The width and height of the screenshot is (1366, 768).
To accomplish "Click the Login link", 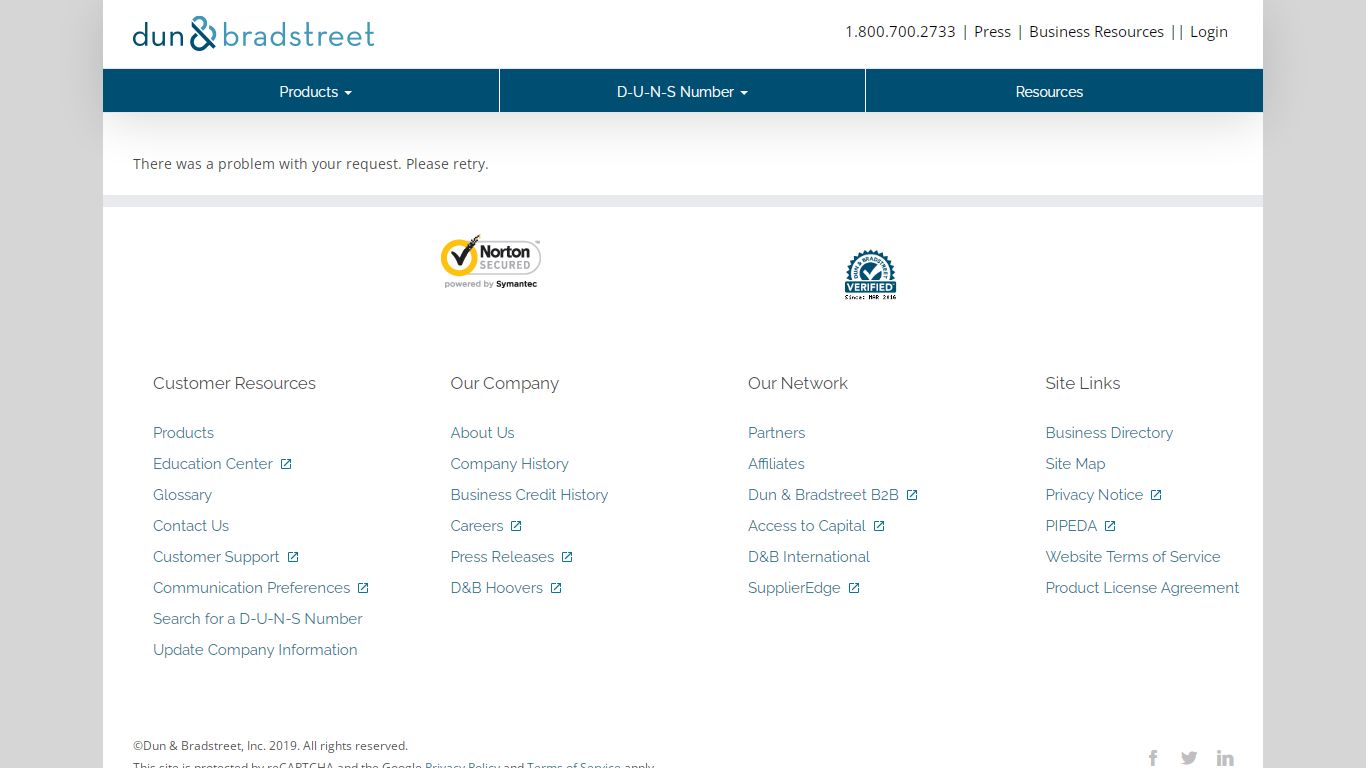I will [1209, 32].
